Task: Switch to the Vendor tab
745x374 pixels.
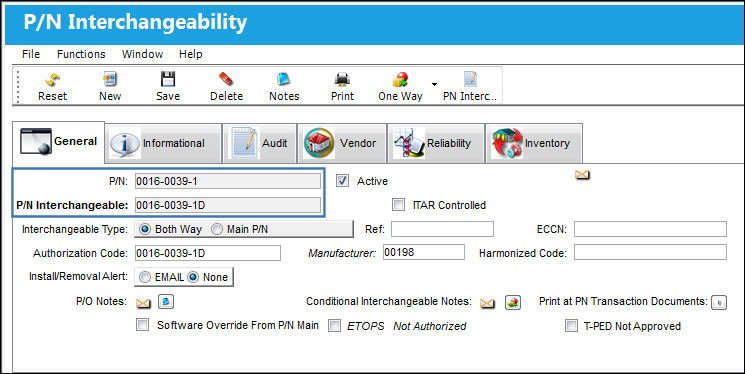Action: (x=342, y=143)
